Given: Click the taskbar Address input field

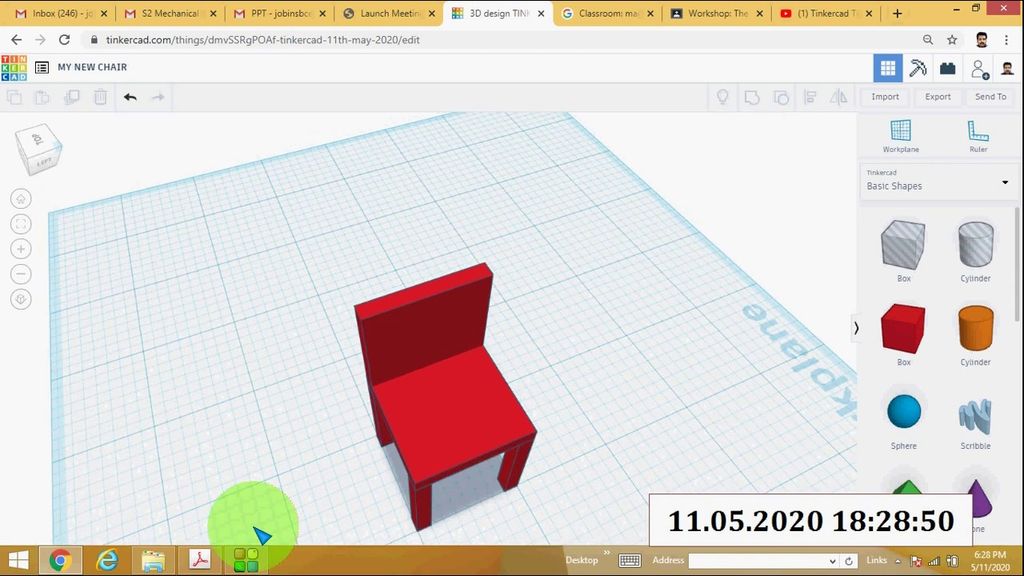Looking at the screenshot, I should click(x=757, y=561).
